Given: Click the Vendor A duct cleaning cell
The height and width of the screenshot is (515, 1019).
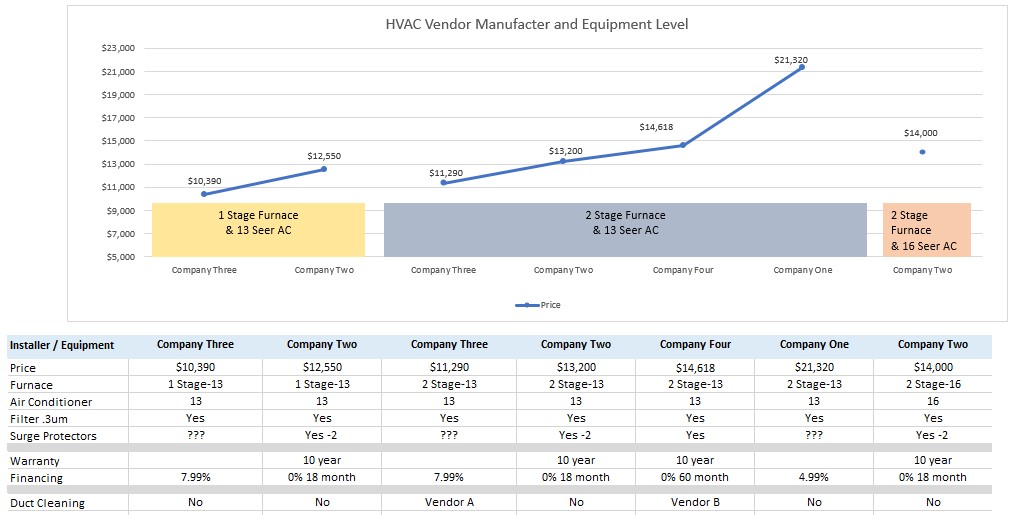Looking at the screenshot, I should 449,503.
